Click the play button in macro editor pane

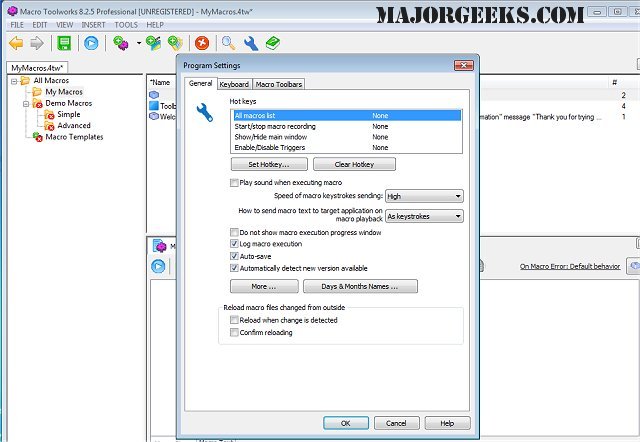pyautogui.click(x=158, y=266)
